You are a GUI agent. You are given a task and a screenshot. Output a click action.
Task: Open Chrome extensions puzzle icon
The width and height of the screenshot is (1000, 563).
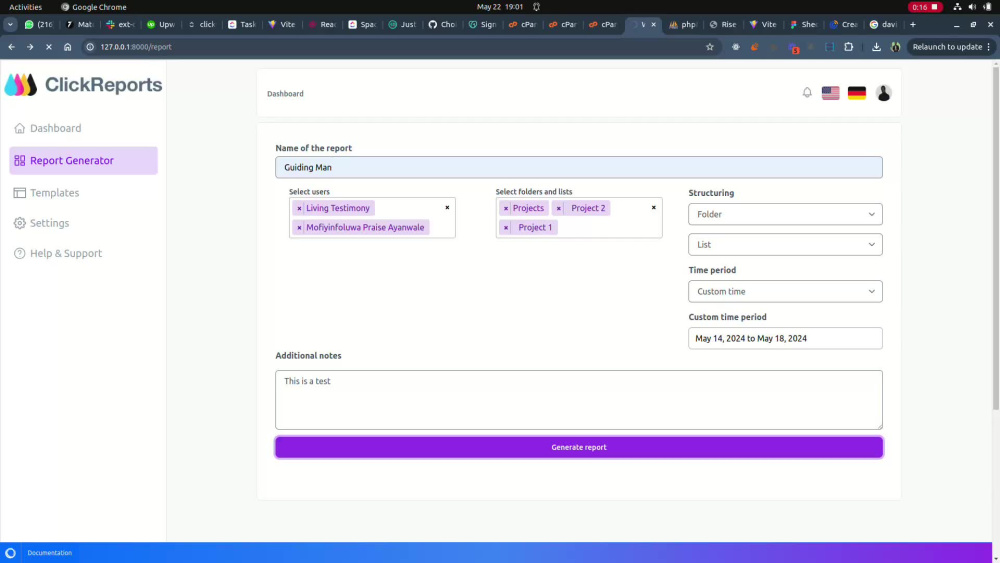pyautogui.click(x=849, y=47)
